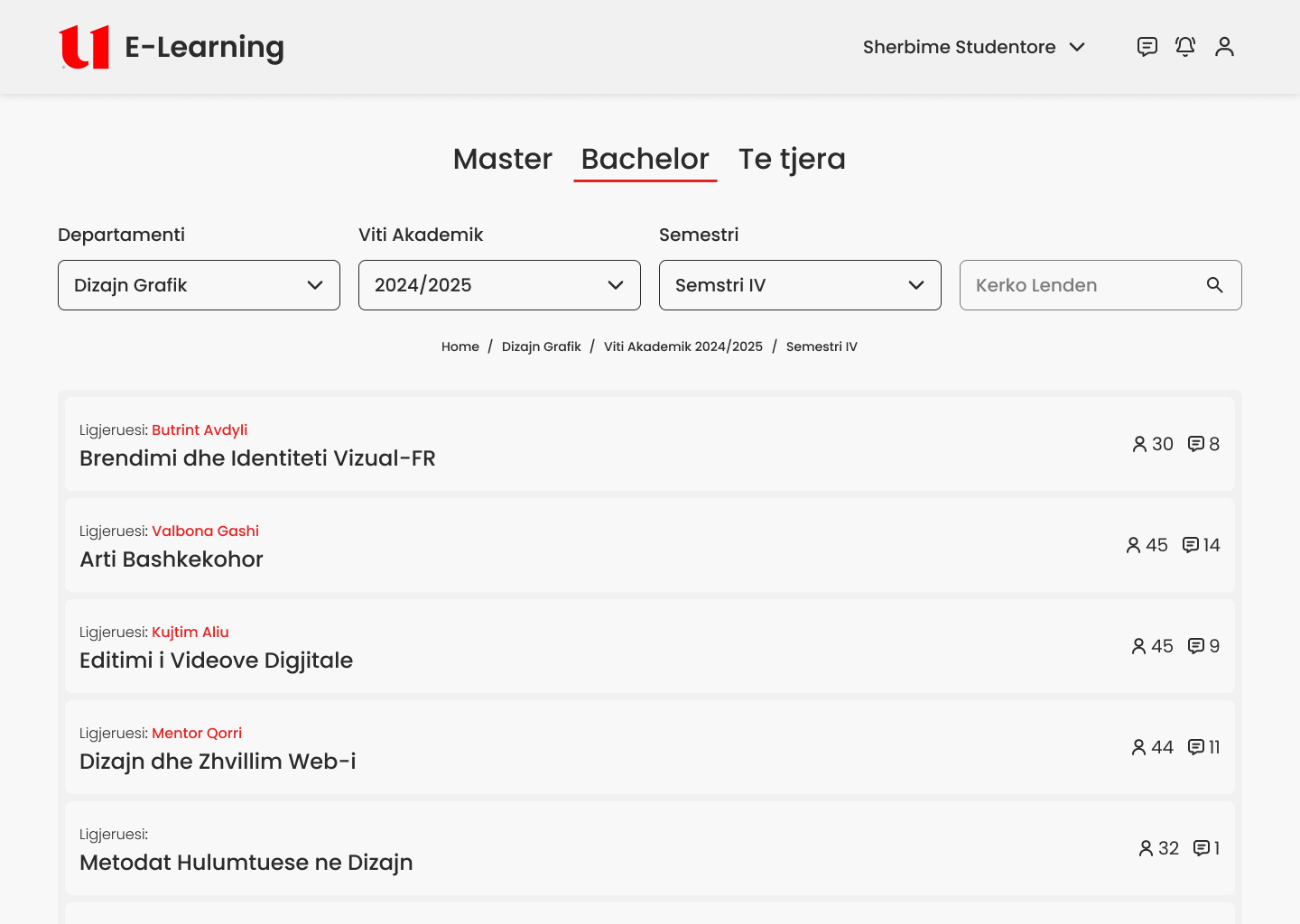The width and height of the screenshot is (1300, 924).
Task: Open the notifications bell icon
Action: [x=1185, y=47]
